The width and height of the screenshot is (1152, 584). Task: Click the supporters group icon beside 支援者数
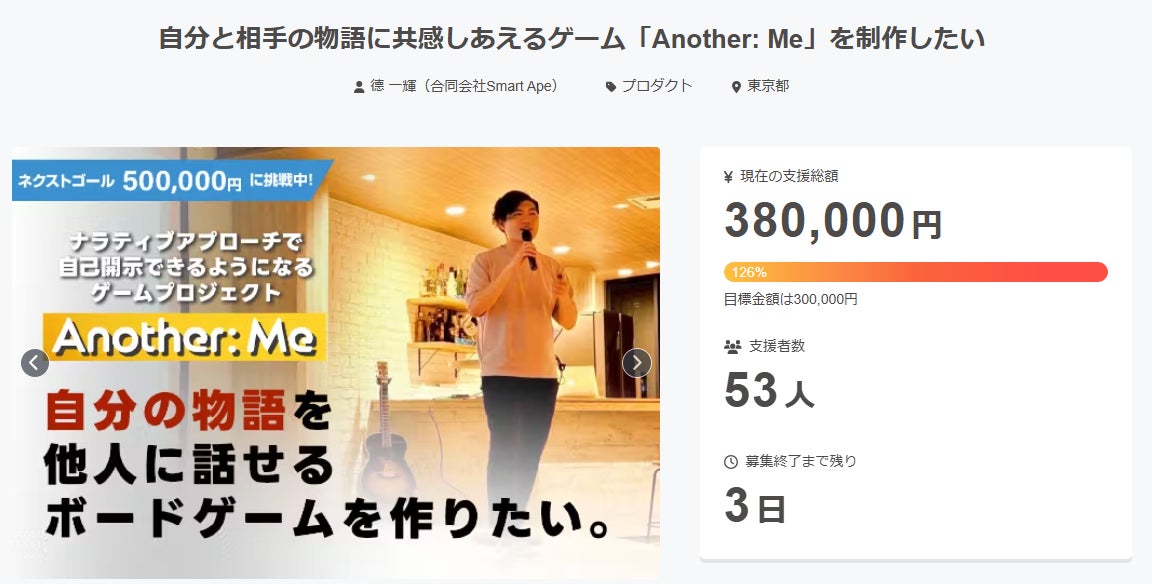(732, 347)
